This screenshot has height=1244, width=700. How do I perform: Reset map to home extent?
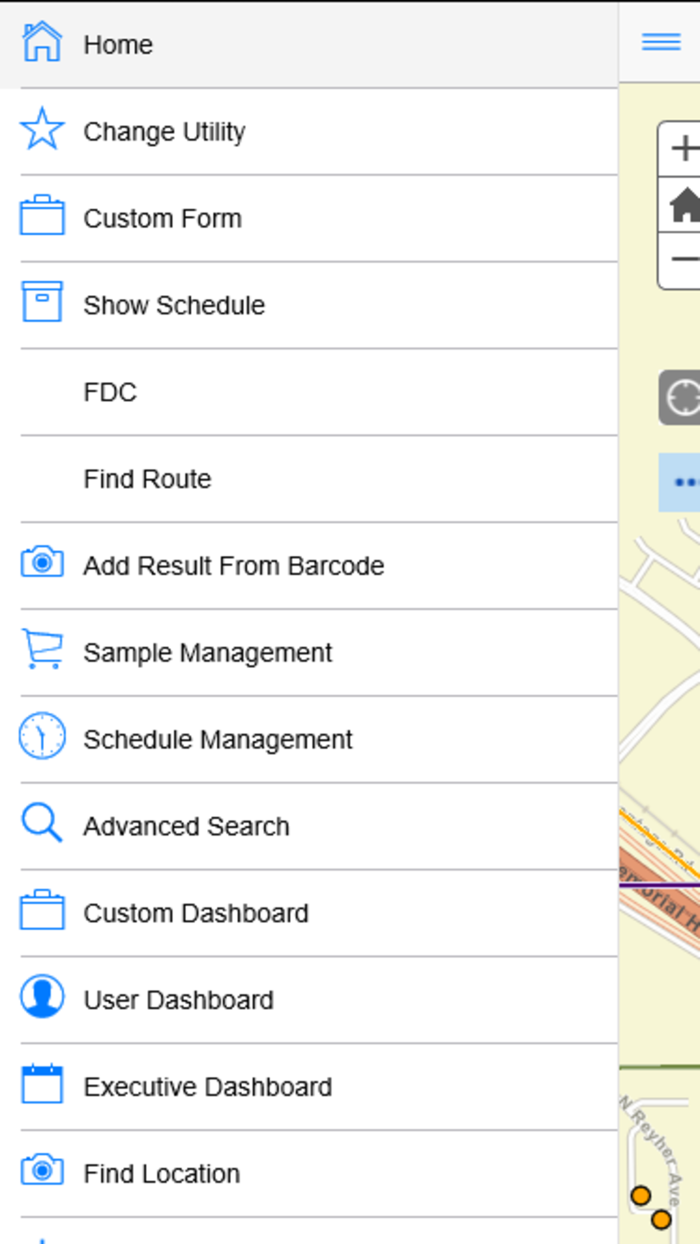pos(683,205)
